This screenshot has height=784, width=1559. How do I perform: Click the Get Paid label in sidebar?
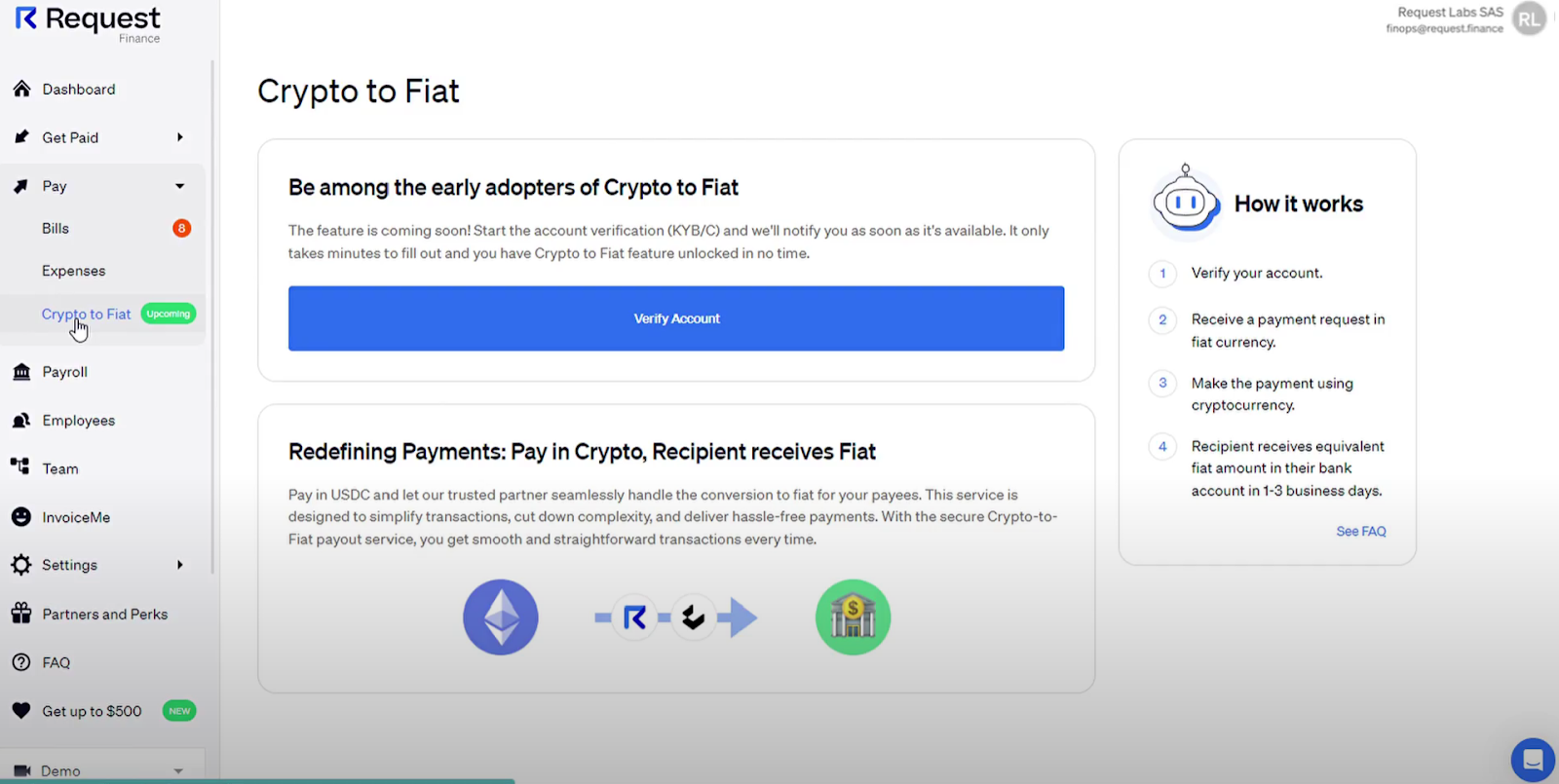point(70,137)
